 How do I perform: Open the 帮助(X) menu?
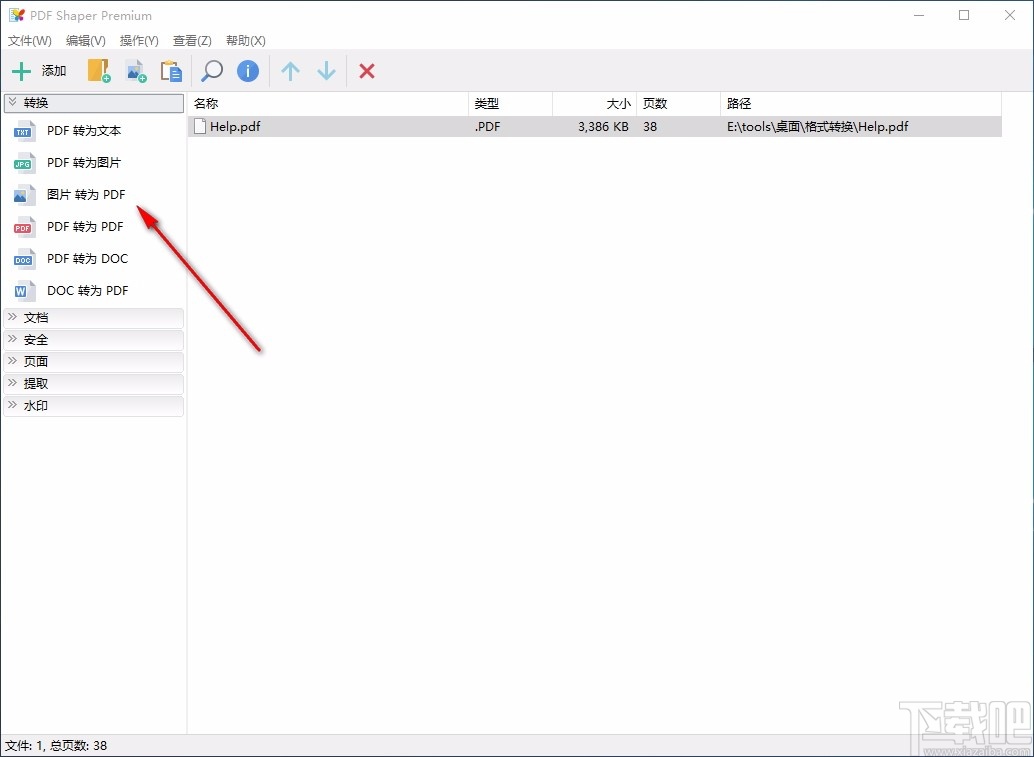(245, 40)
